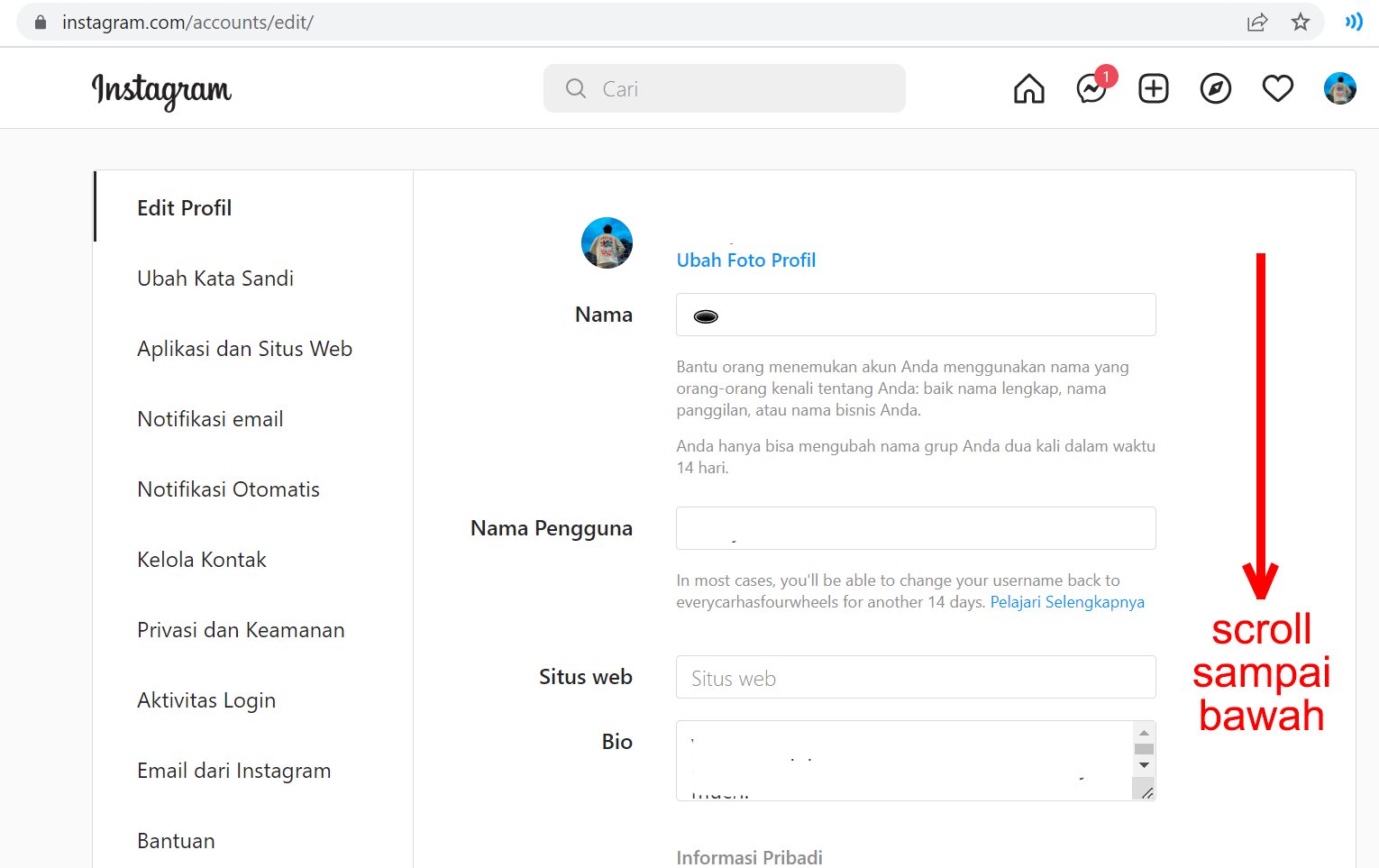The image size is (1379, 868).
Task: Click the Nama field label
Action: [604, 315]
